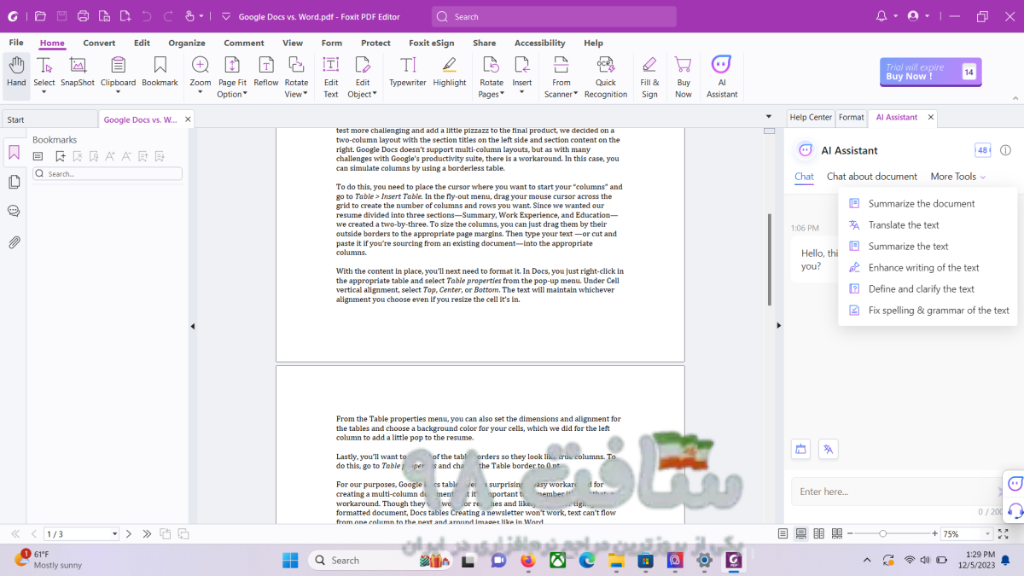1024x576 pixels.
Task: Switch to continuous page view mode
Action: pos(801,534)
